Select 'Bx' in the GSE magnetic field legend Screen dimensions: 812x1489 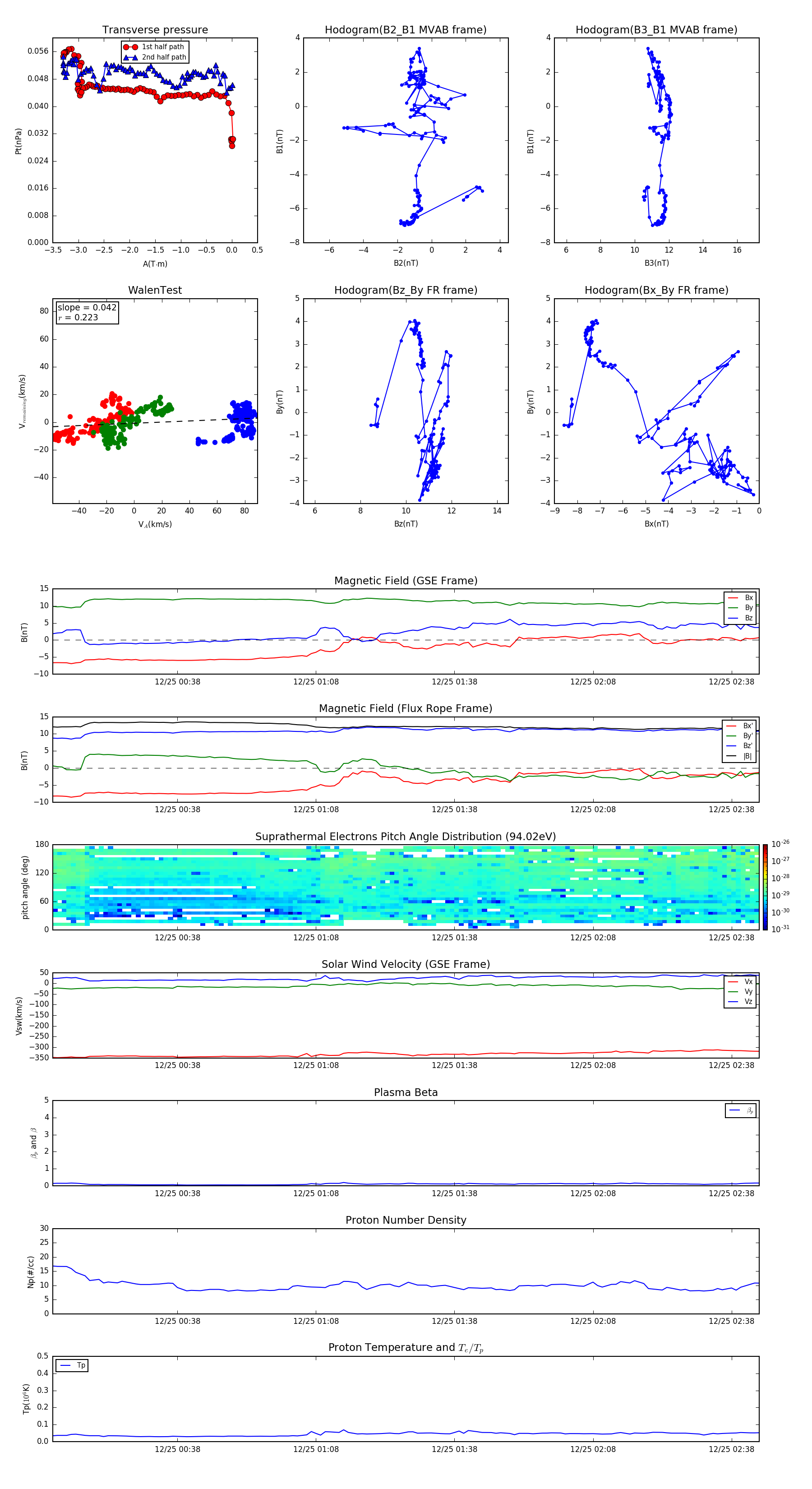point(741,598)
